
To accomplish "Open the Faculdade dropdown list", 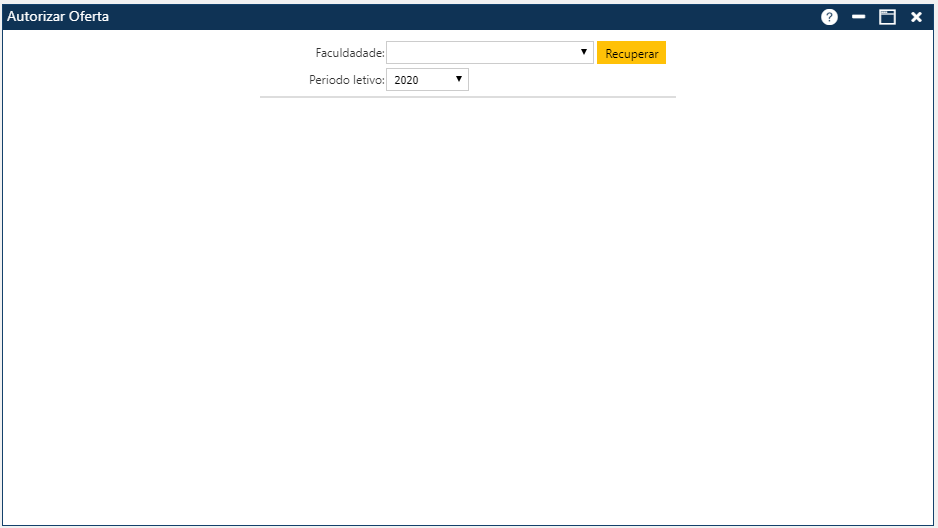I will tap(489, 53).
